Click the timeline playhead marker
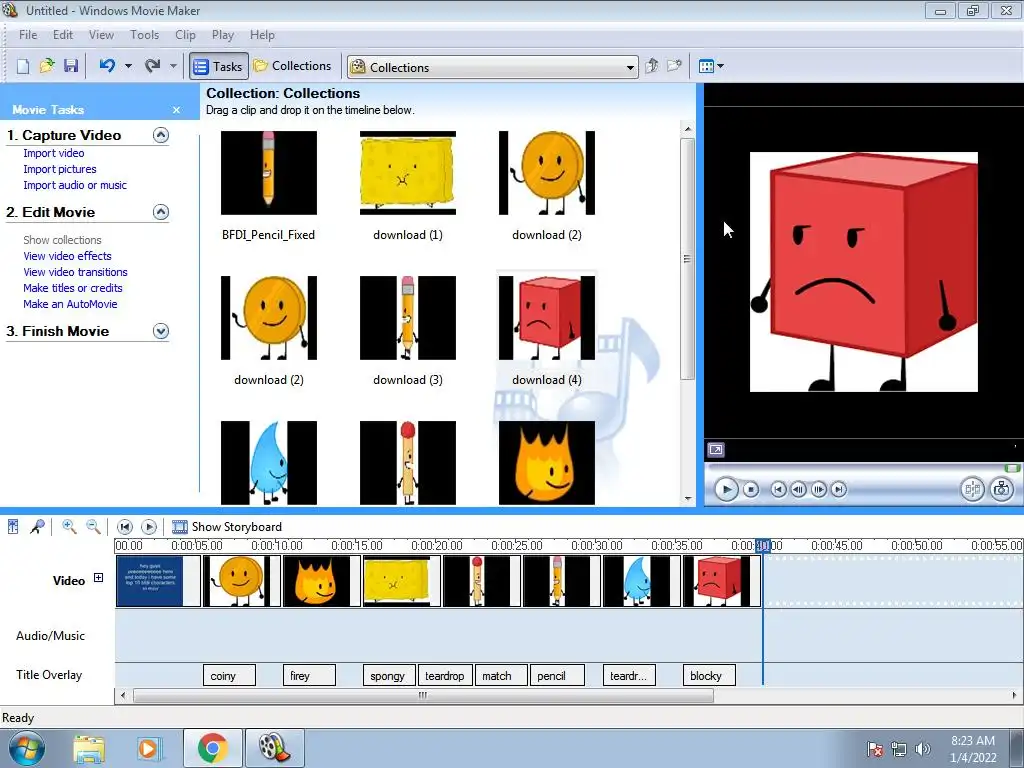 (x=763, y=545)
